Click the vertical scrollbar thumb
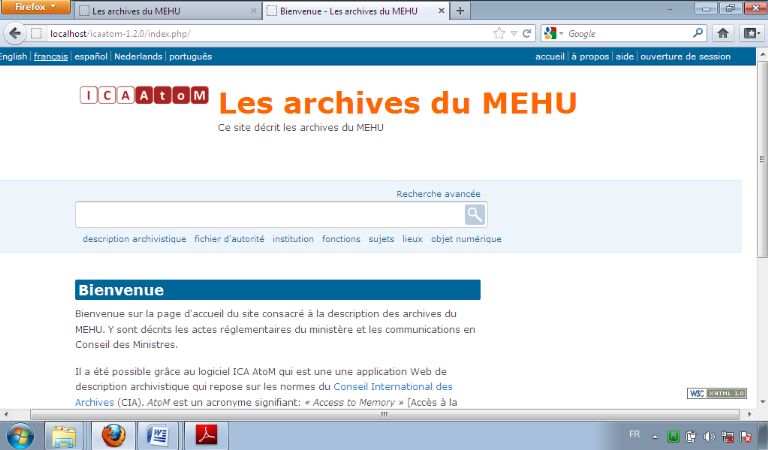 (762, 159)
